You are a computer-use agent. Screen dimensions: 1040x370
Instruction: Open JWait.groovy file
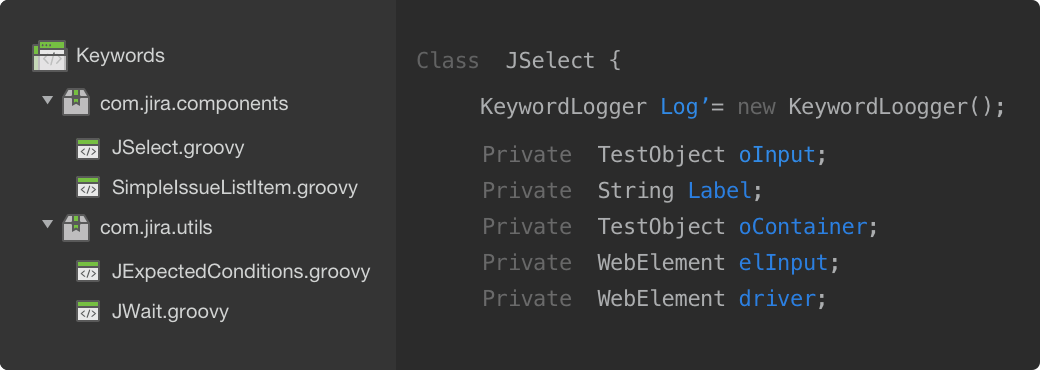click(170, 312)
